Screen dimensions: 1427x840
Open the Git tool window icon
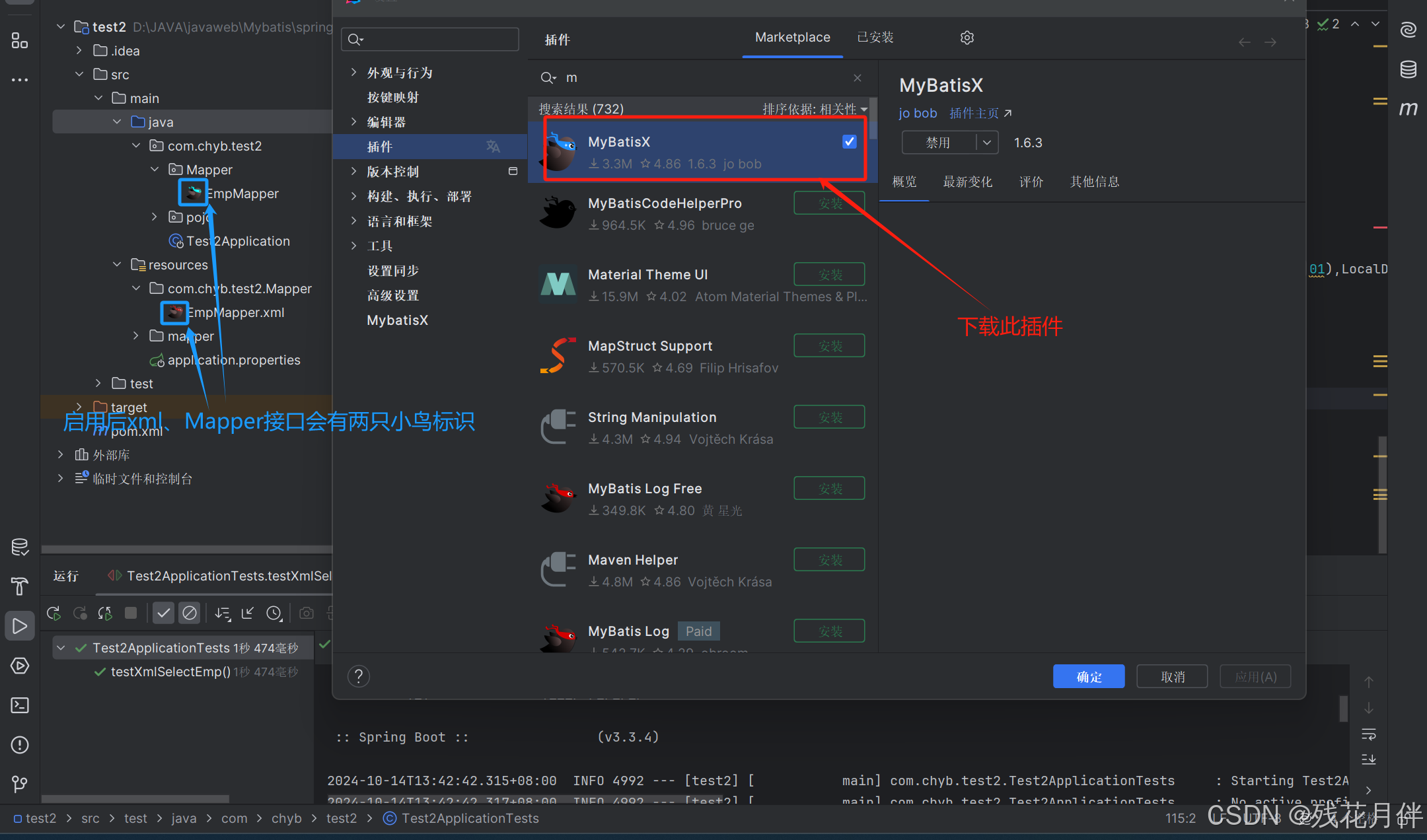click(20, 784)
